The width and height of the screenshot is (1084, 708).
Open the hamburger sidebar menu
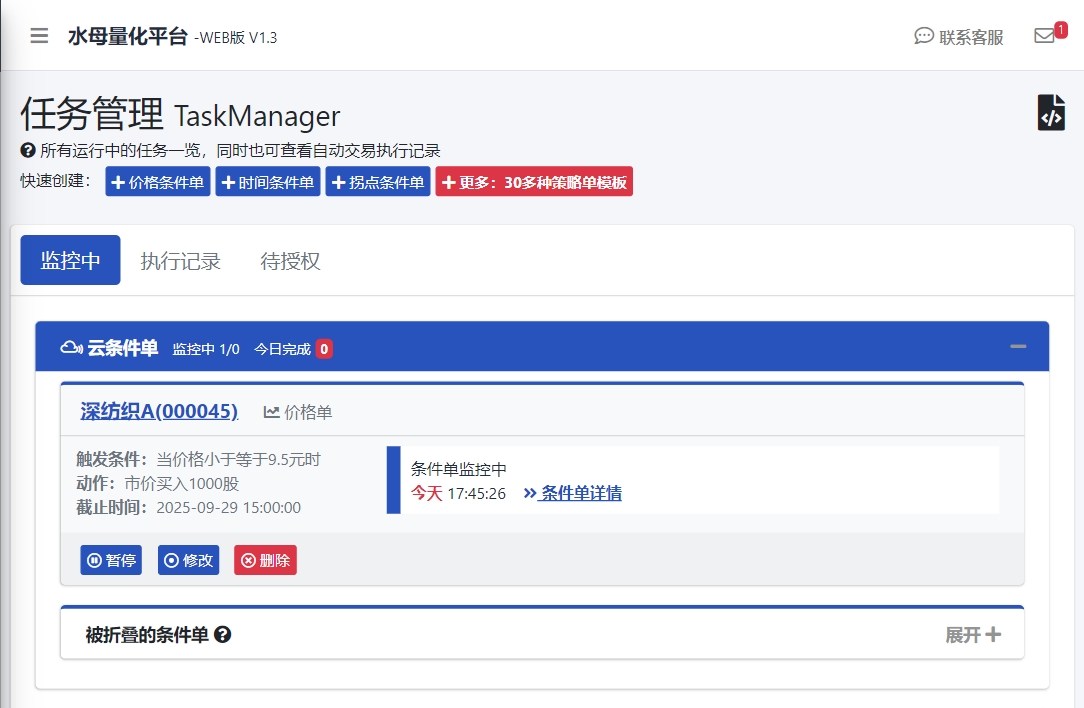(39, 36)
